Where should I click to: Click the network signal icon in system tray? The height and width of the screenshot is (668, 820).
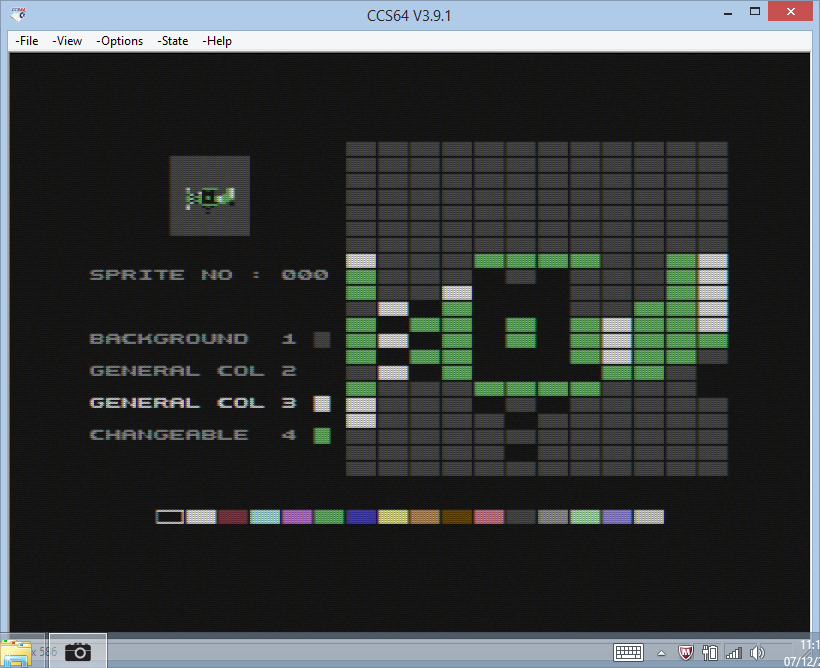click(x=733, y=653)
